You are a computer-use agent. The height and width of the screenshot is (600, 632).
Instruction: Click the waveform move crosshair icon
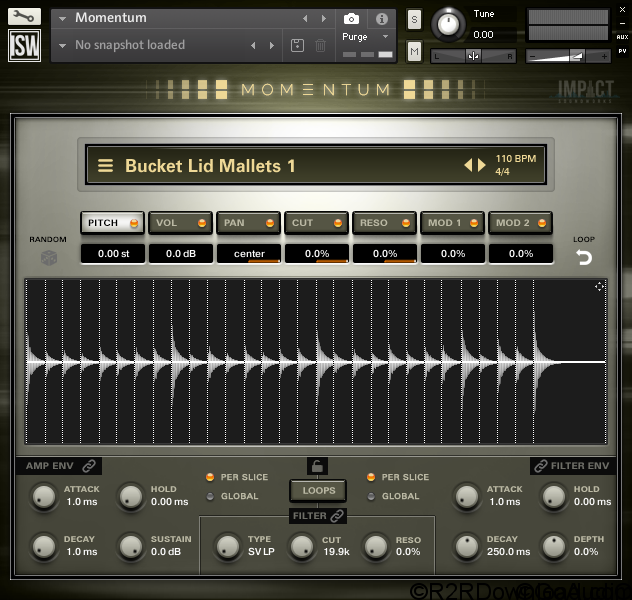tap(599, 287)
